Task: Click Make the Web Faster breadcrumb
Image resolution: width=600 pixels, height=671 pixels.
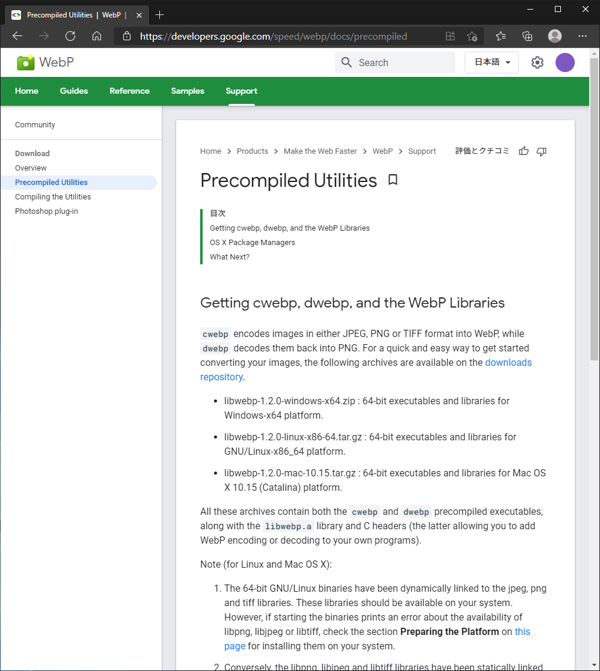Action: tap(320, 151)
